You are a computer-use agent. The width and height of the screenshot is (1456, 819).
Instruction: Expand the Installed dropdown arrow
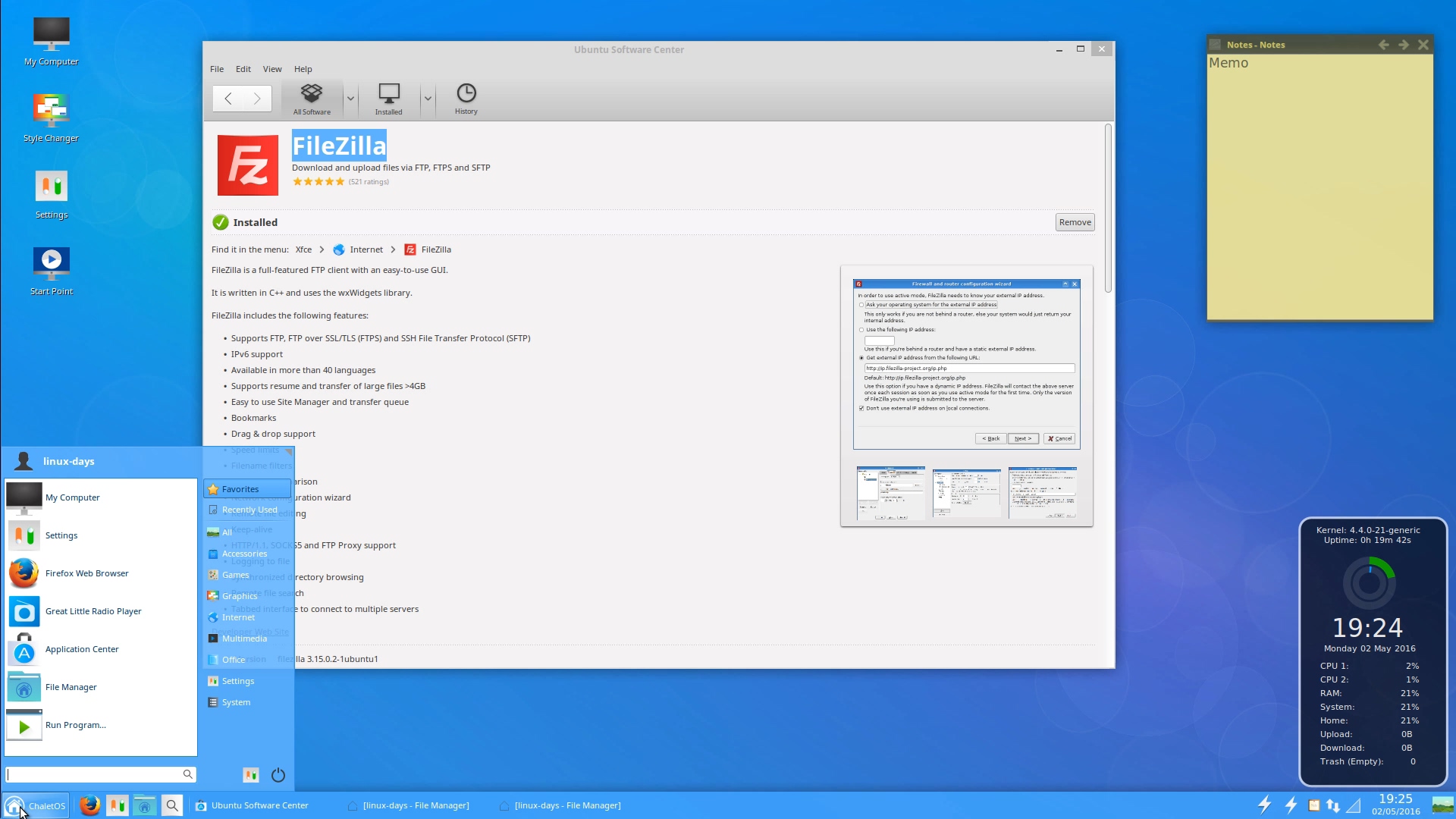point(428,99)
